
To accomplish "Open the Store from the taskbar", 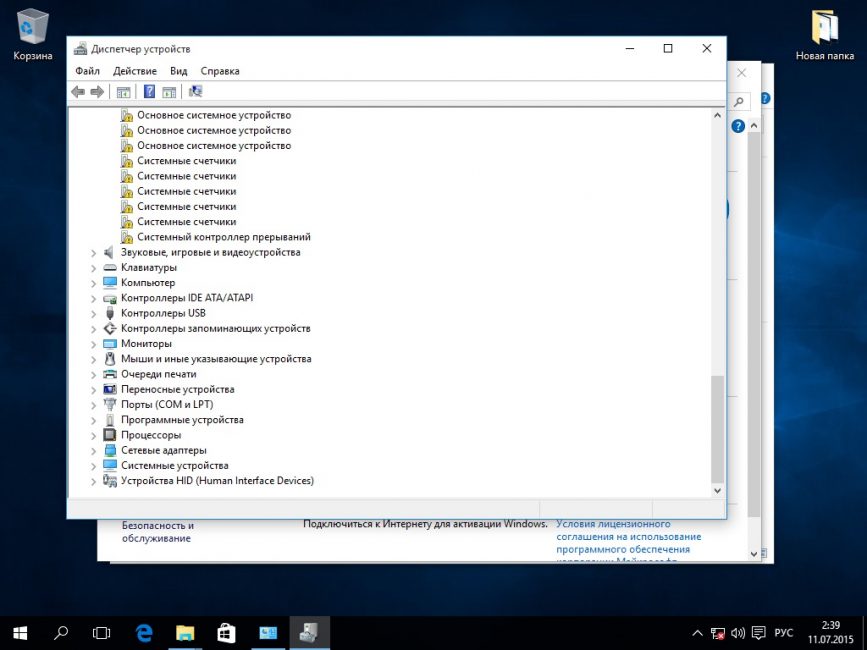I will click(x=226, y=633).
